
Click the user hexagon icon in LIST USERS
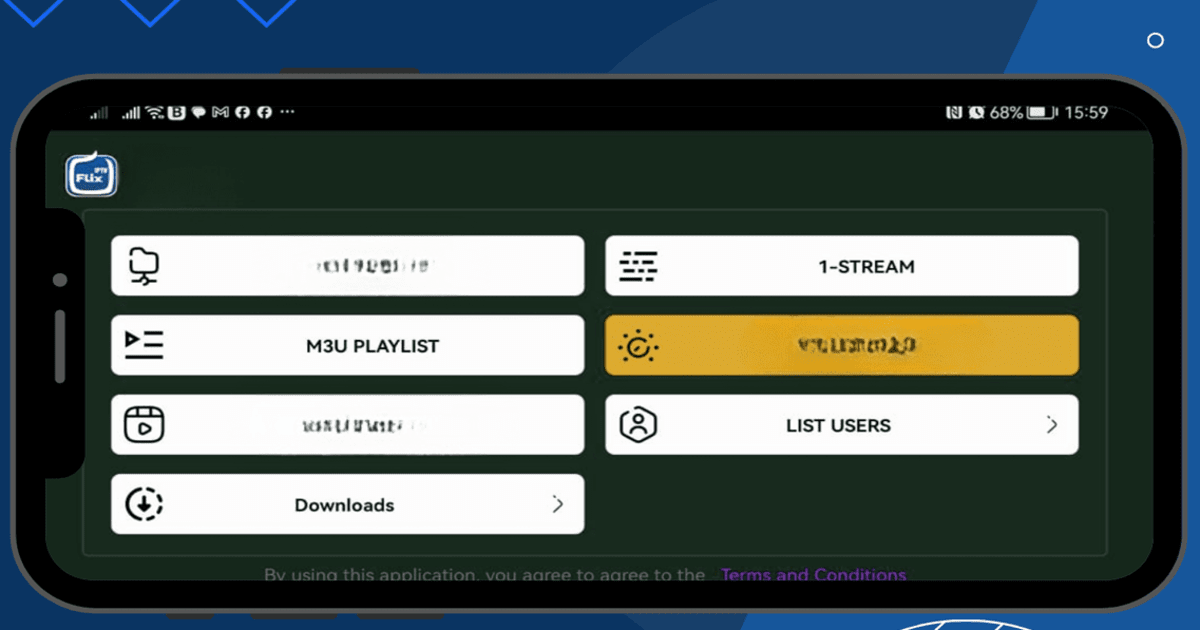point(638,425)
